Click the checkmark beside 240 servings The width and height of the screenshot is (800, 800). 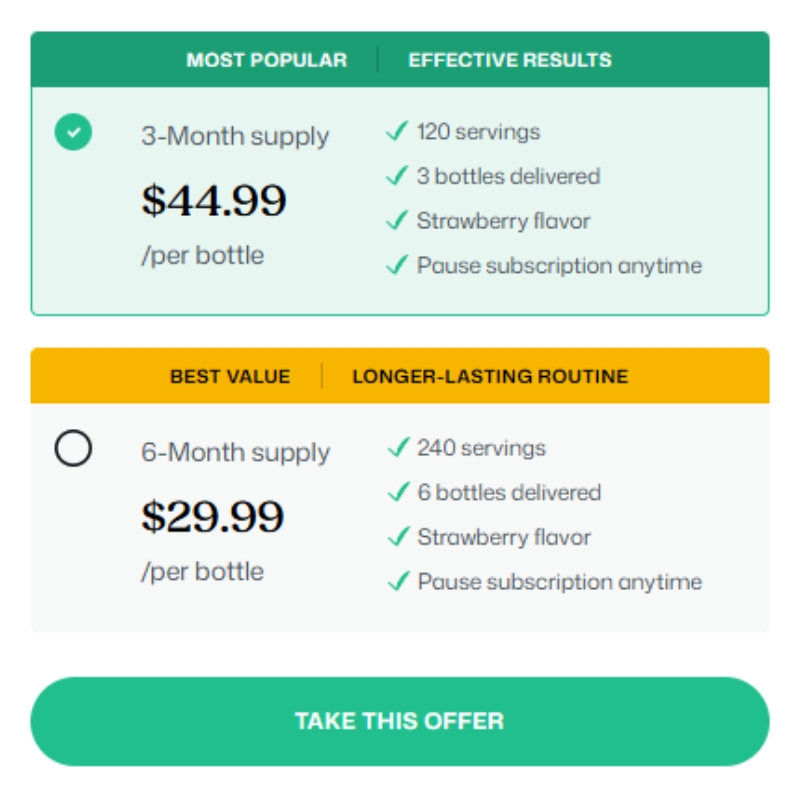pos(398,448)
